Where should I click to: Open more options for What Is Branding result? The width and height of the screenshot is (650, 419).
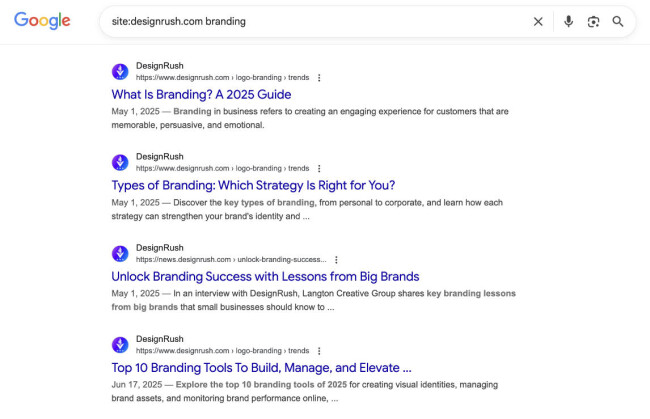pyautogui.click(x=319, y=77)
